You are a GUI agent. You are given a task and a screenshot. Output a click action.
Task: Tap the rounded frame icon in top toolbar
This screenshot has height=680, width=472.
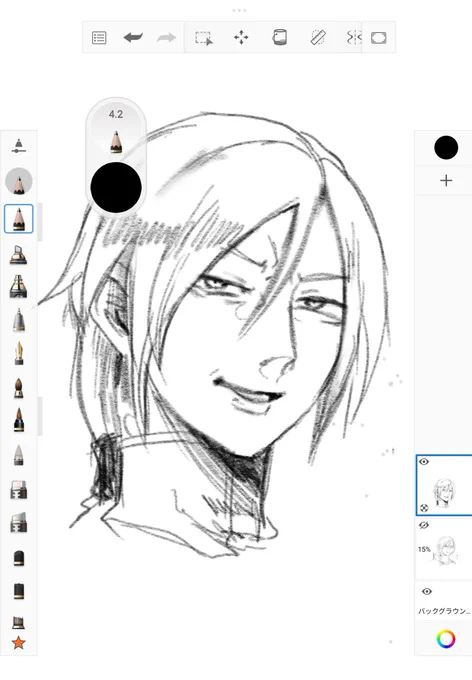[x=379, y=38]
